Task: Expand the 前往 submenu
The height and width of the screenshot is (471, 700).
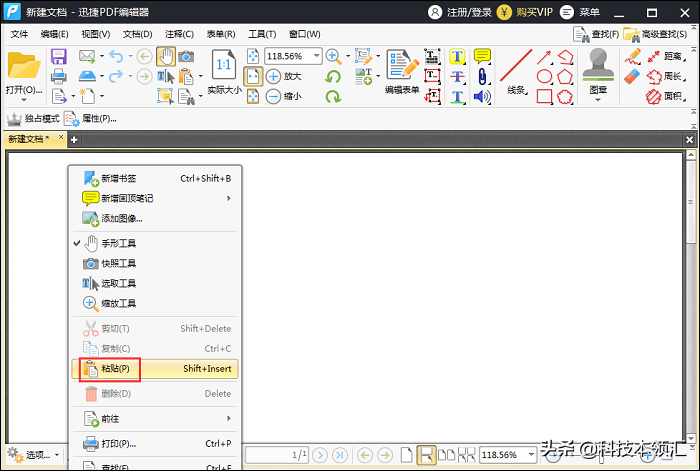Action: (x=229, y=419)
